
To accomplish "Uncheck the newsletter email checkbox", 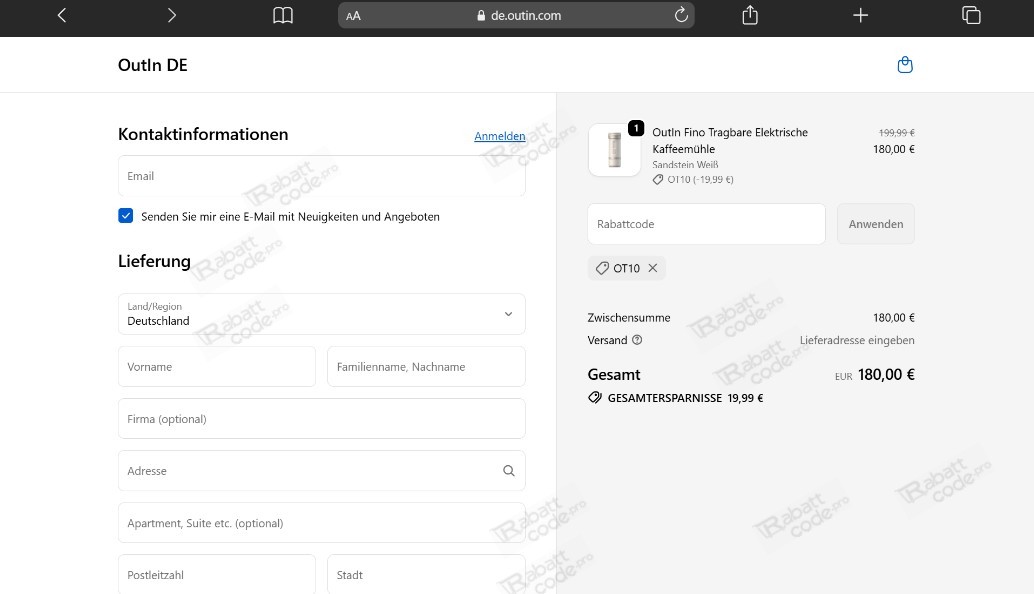I will (125, 216).
